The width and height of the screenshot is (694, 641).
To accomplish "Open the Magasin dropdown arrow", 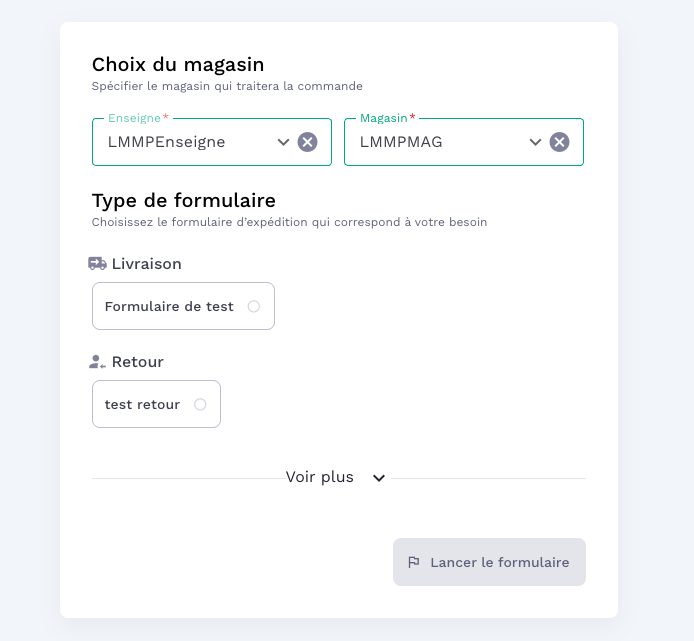I will click(535, 142).
